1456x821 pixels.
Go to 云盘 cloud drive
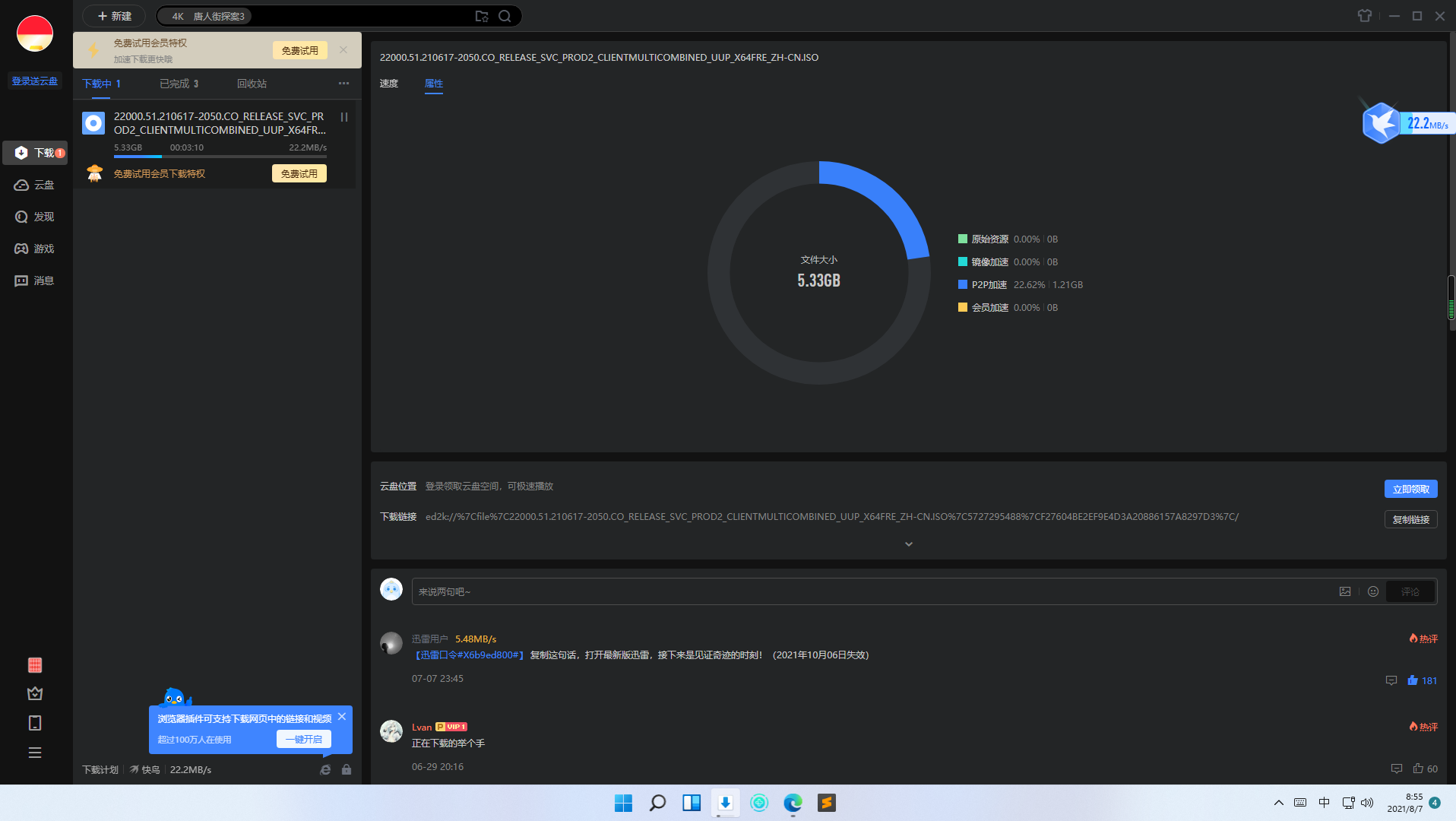(x=35, y=185)
